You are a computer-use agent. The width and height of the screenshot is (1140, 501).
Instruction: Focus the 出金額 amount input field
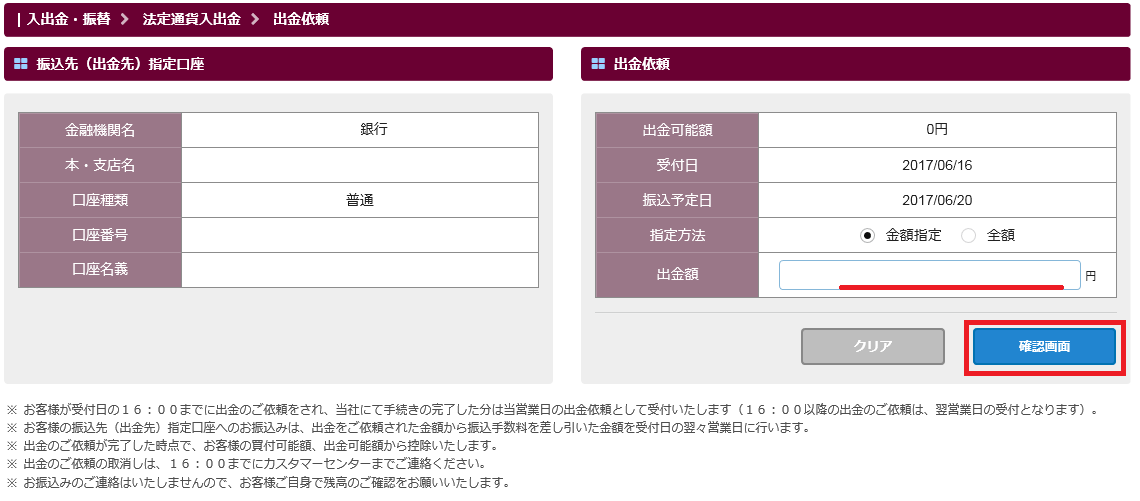point(929,274)
